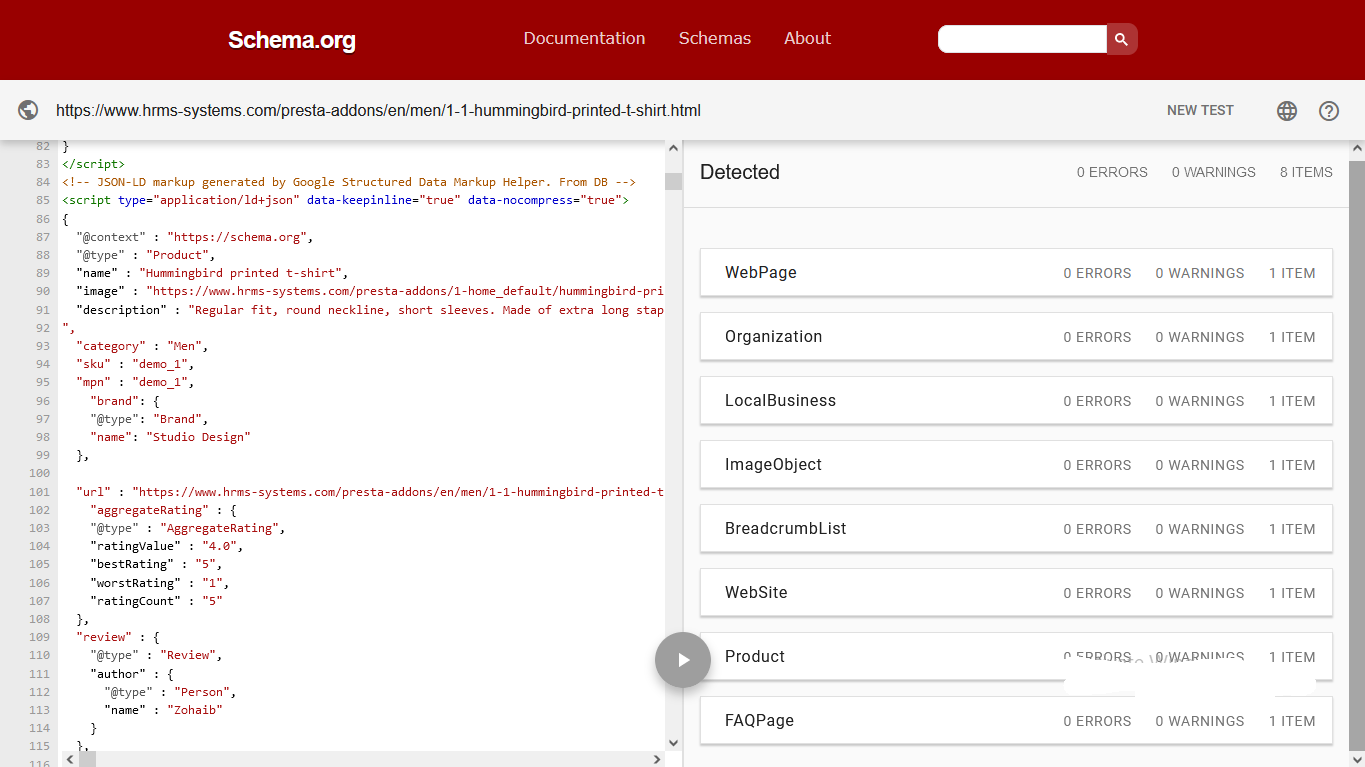Click the code pane scroll down arrow
Screen dimensions: 1365x767
(x=673, y=743)
